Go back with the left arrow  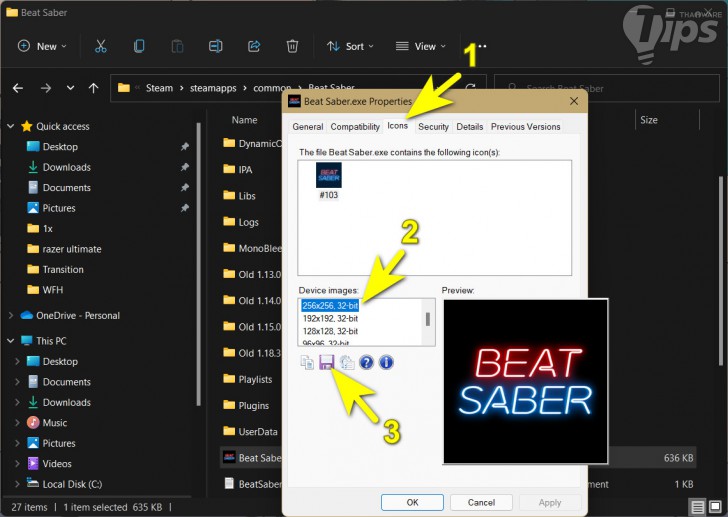coord(18,88)
